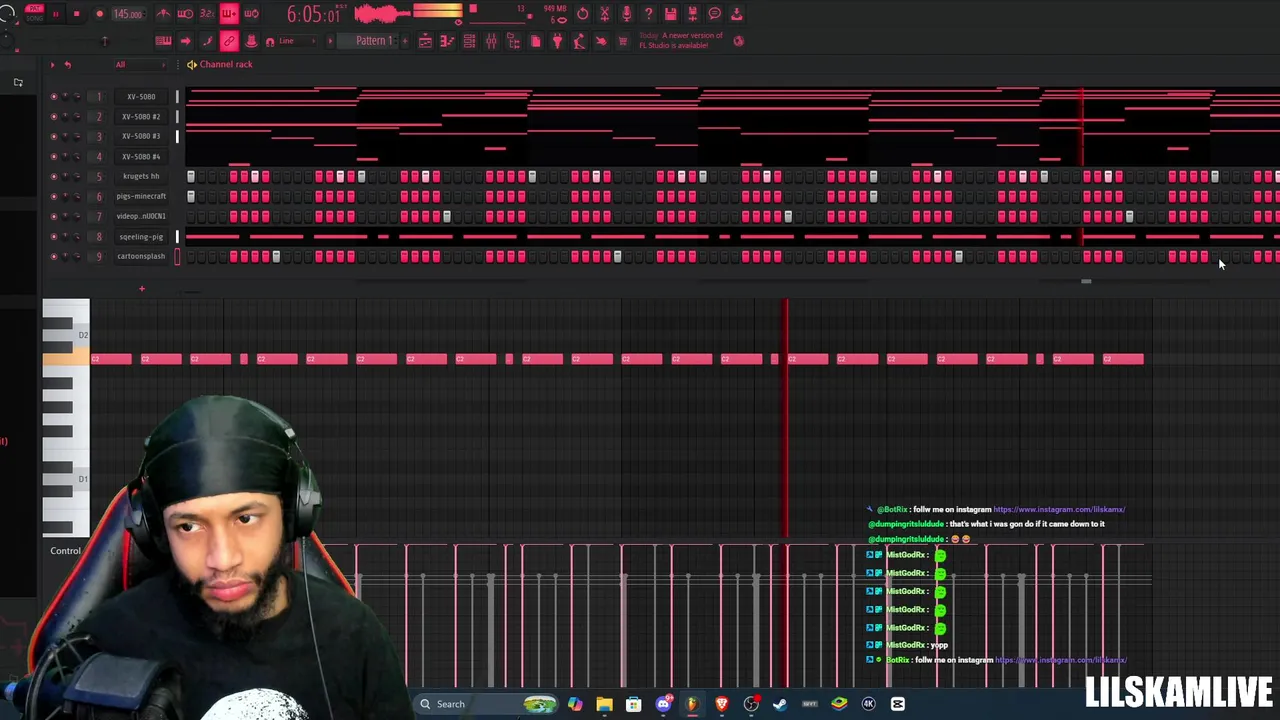Viewport: 1280px width, 720px height.
Task: Open the Piano roll view icon
Action: click(x=447, y=41)
